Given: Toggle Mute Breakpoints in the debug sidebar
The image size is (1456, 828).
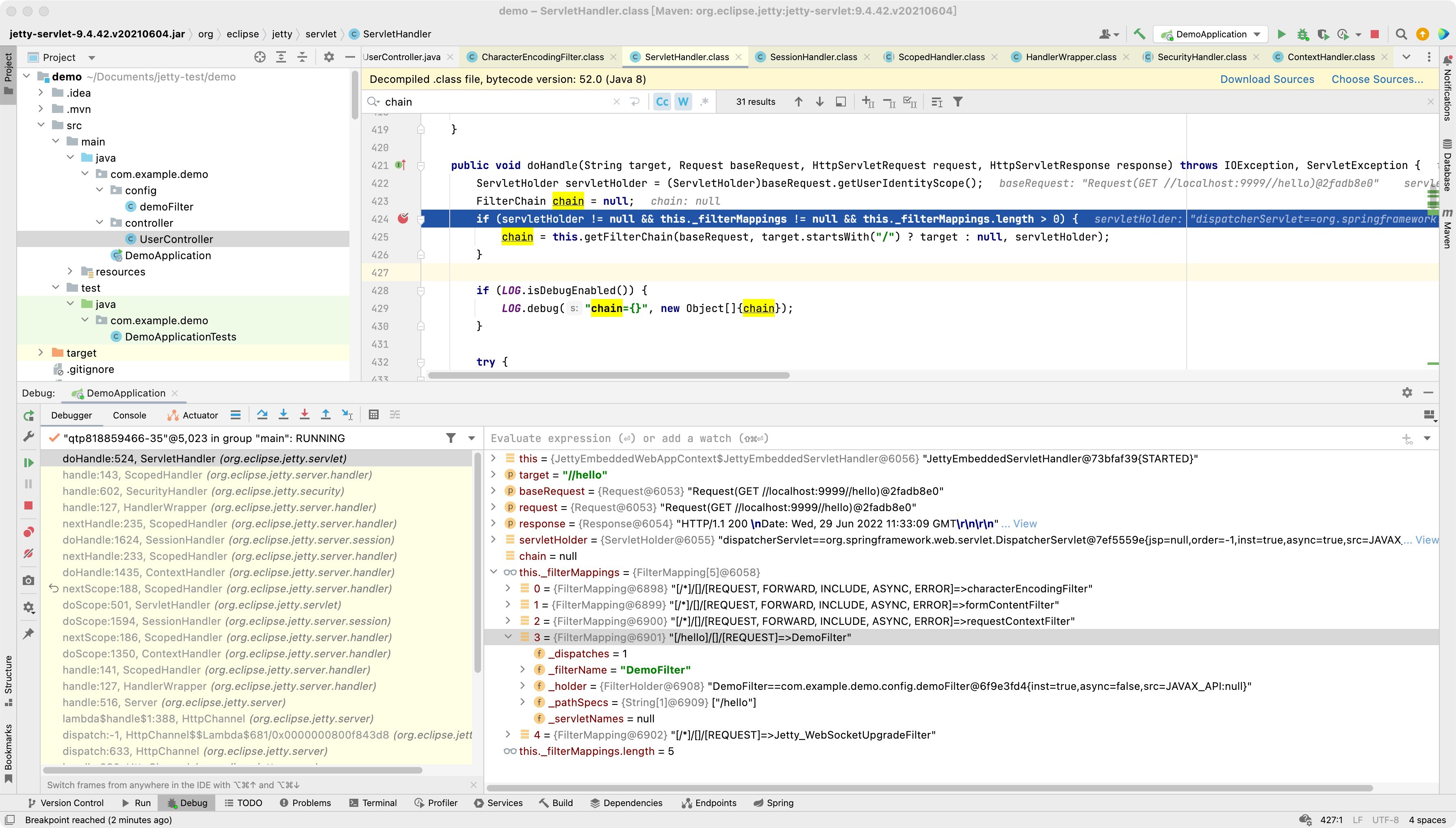Looking at the screenshot, I should (28, 553).
